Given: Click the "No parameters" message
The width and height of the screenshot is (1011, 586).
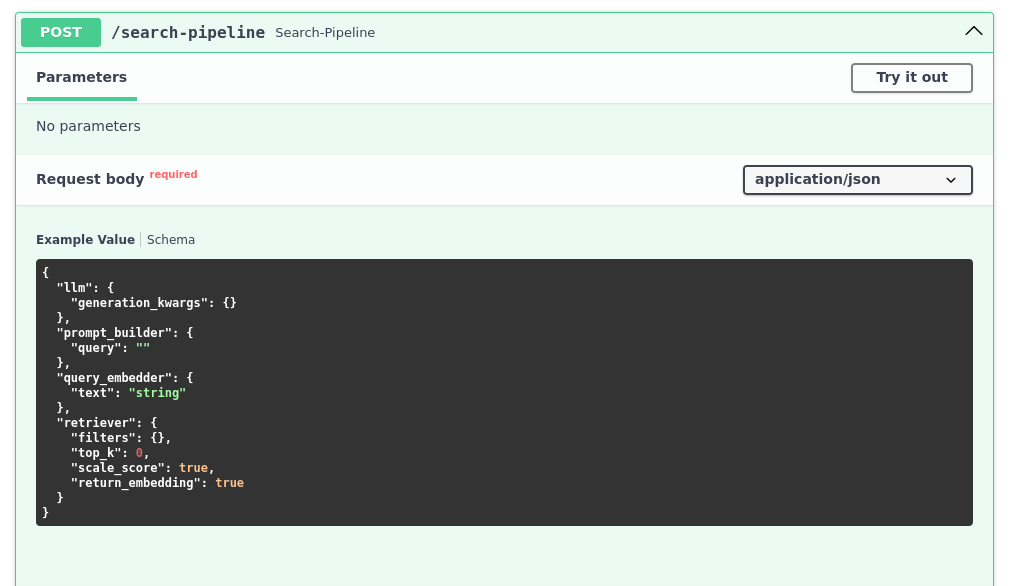Looking at the screenshot, I should (88, 126).
